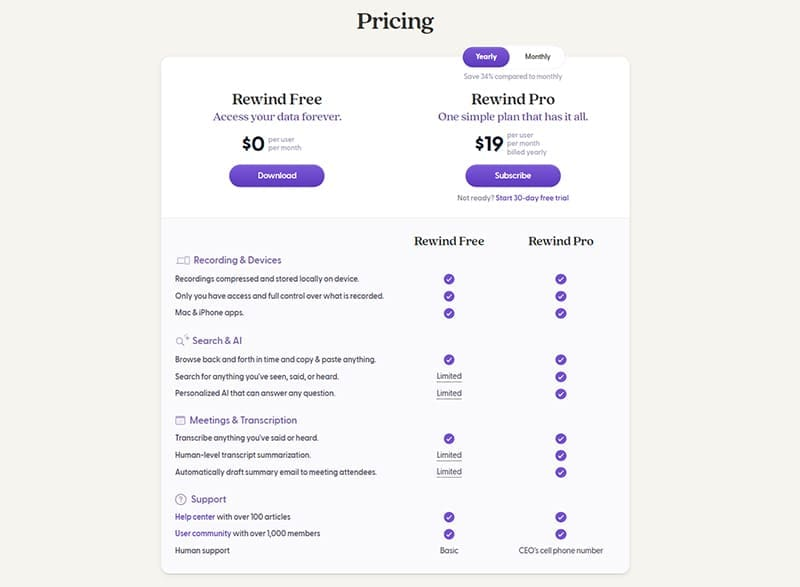This screenshot has height=587, width=800.
Task: Click the CEO's cell phone number text
Action: pos(561,551)
